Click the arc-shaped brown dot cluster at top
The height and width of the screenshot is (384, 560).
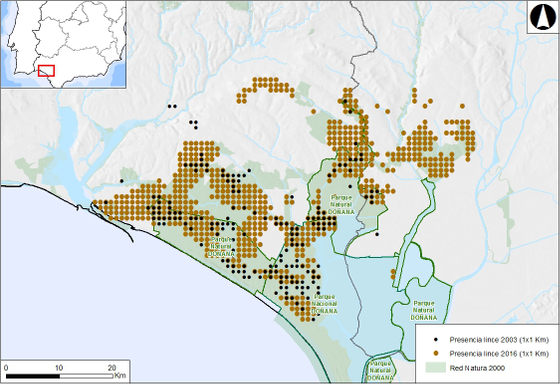(266, 90)
